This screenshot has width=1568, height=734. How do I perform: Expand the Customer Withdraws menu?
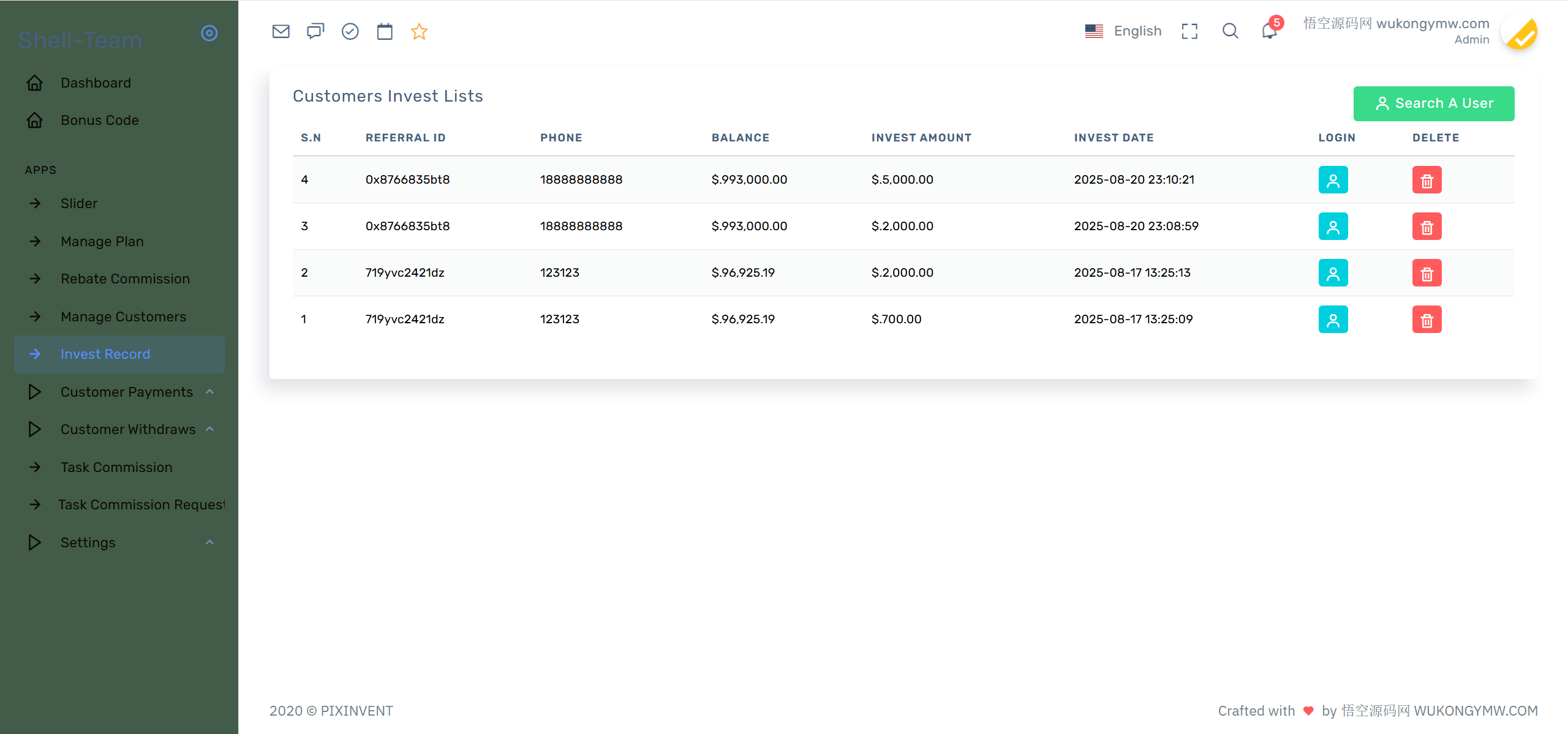coord(128,429)
